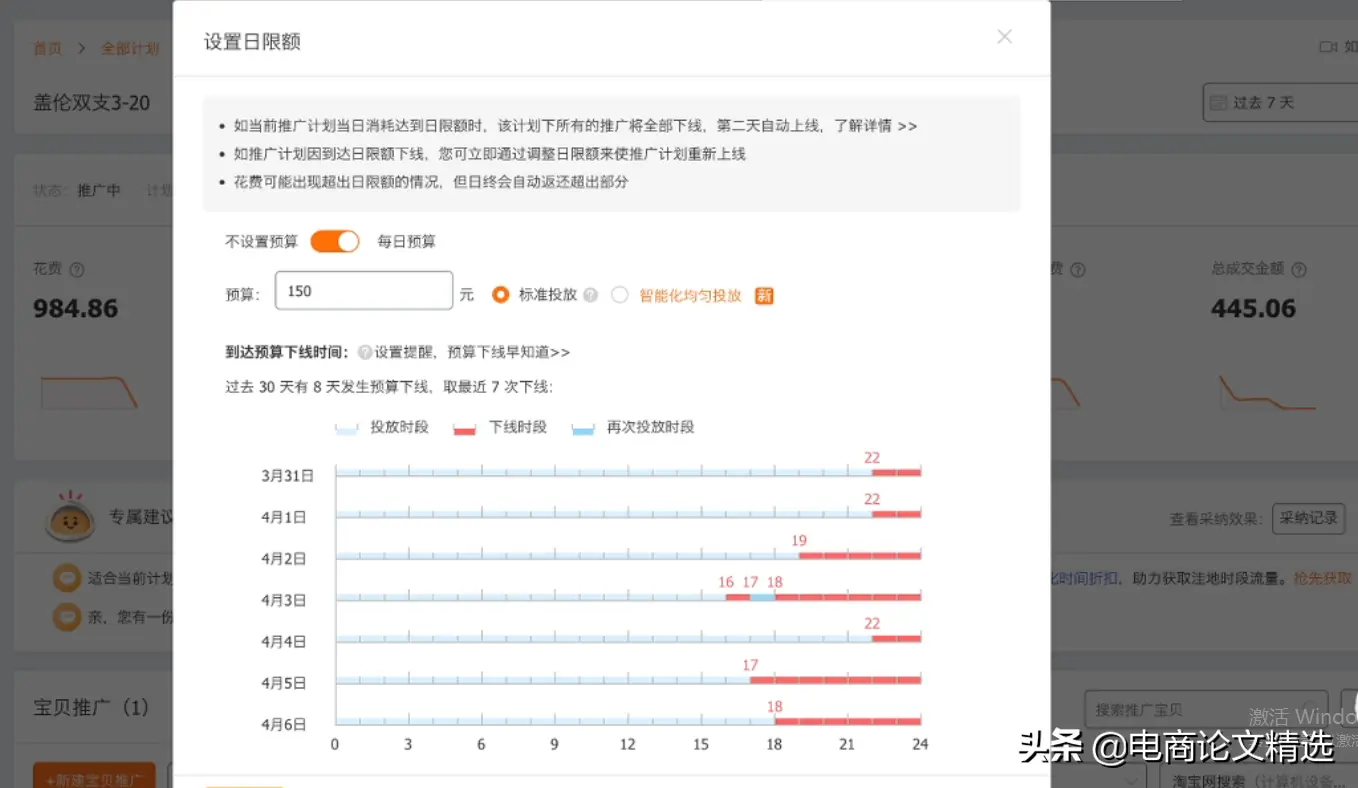Viewport: 1358px width, 788px height.
Task: Click 设置提醒，预算下线早知道>> link
Action: click(472, 352)
